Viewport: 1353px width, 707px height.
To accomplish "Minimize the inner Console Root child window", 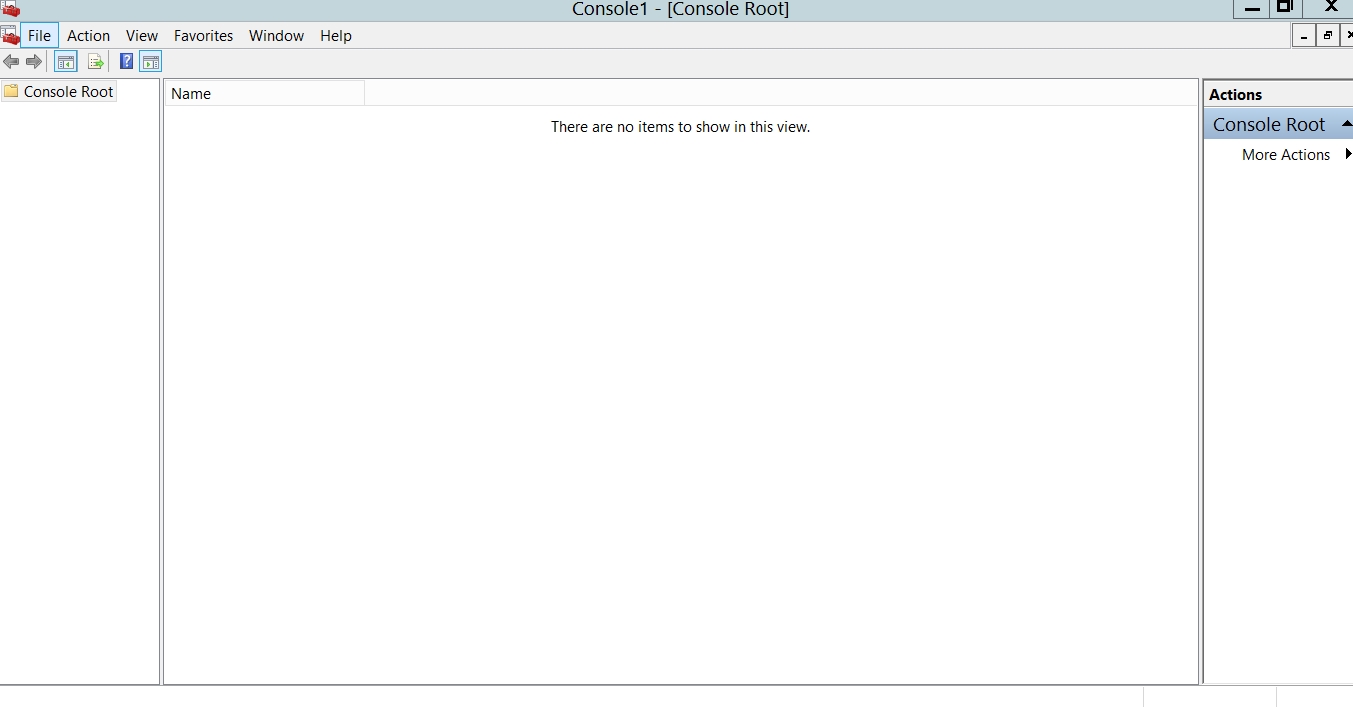I will pyautogui.click(x=1303, y=36).
